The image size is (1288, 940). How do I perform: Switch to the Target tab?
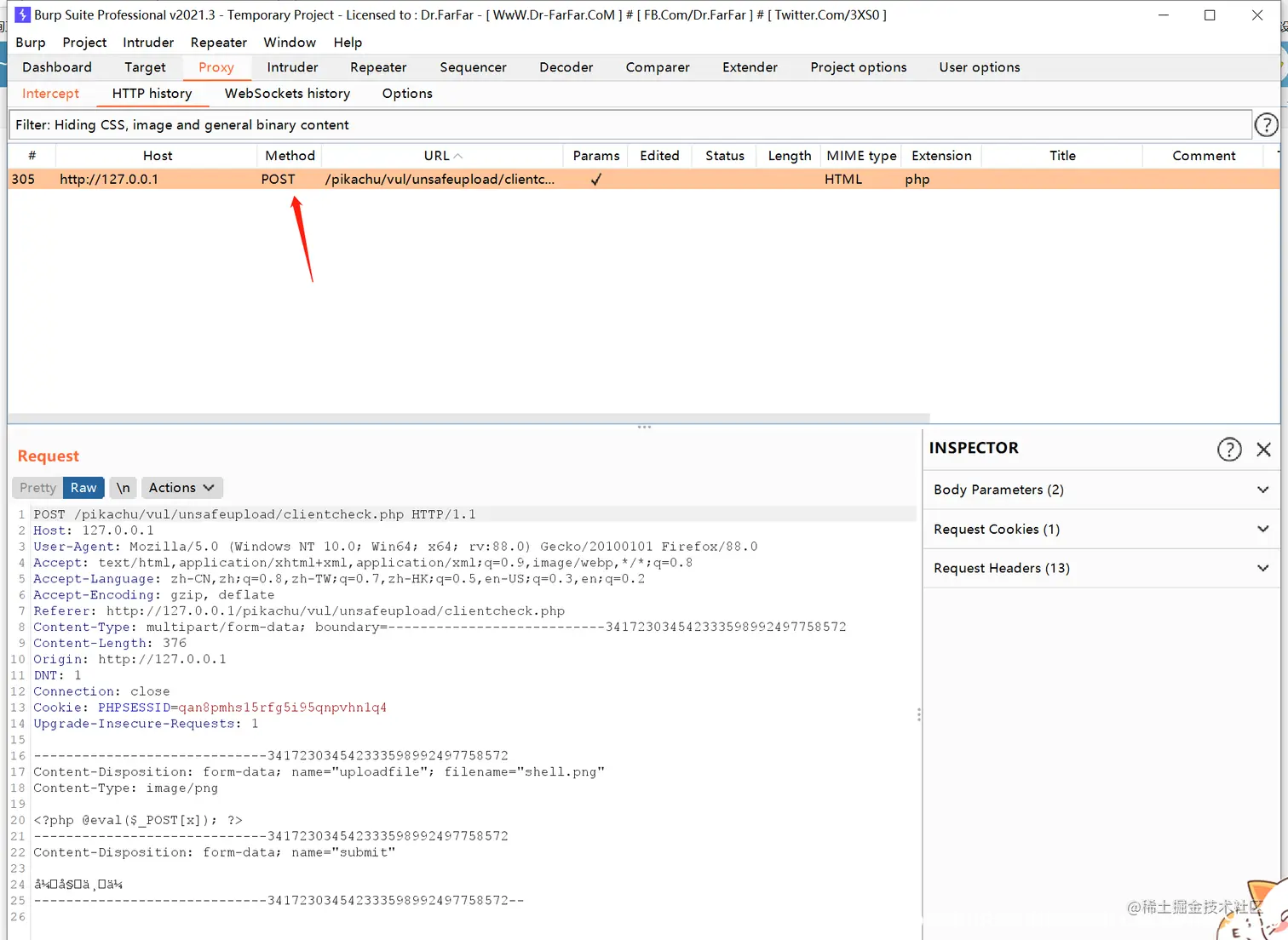[x=145, y=67]
